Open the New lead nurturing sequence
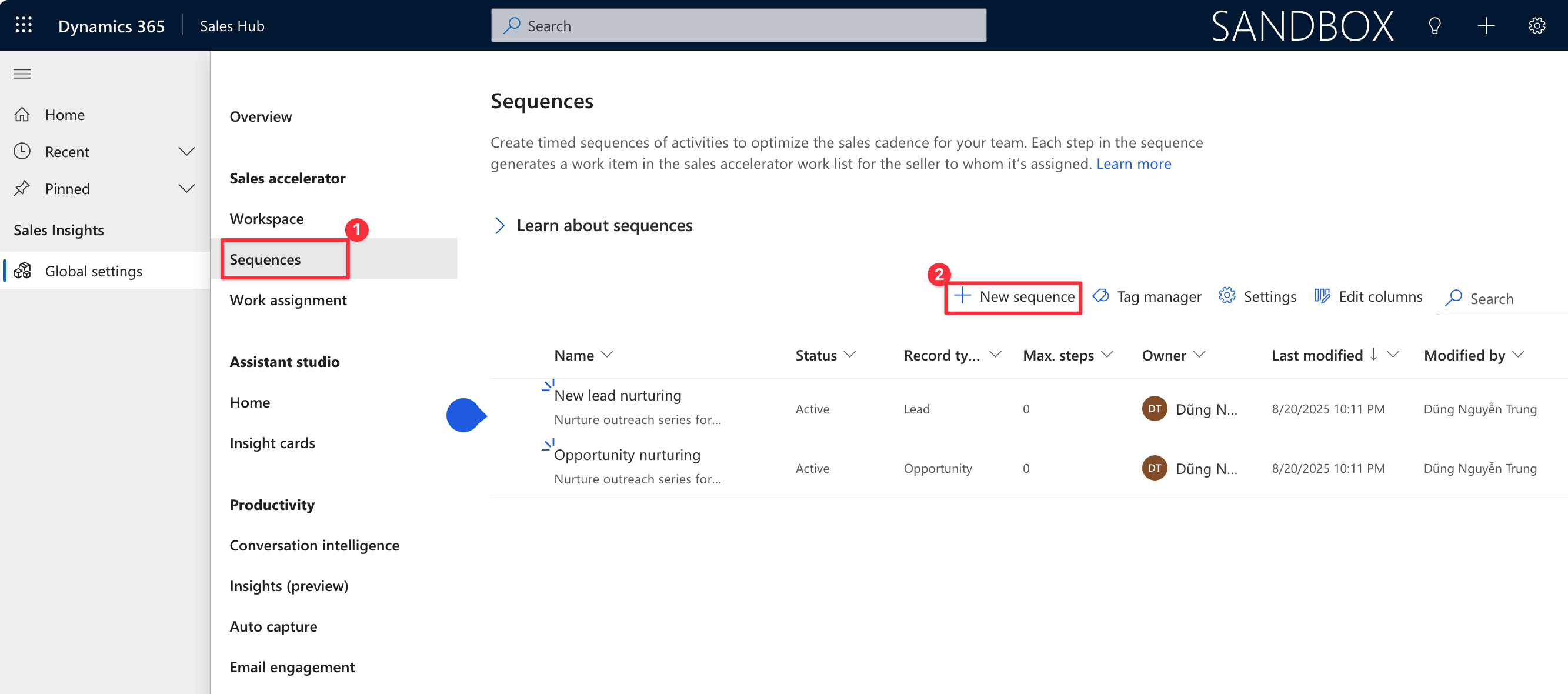This screenshot has height=694, width=1568. click(617, 396)
